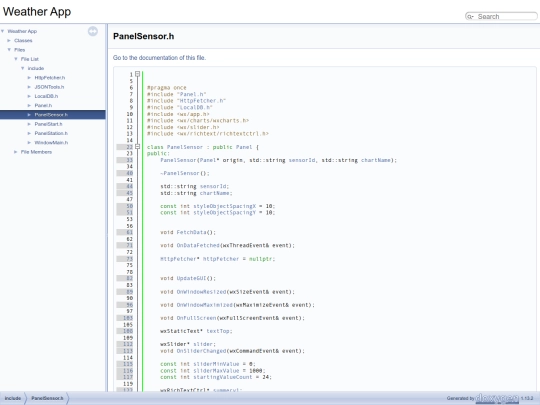The image size is (540, 405).
Task: Select PanelStart.h in the file list
Action: pos(48,124)
